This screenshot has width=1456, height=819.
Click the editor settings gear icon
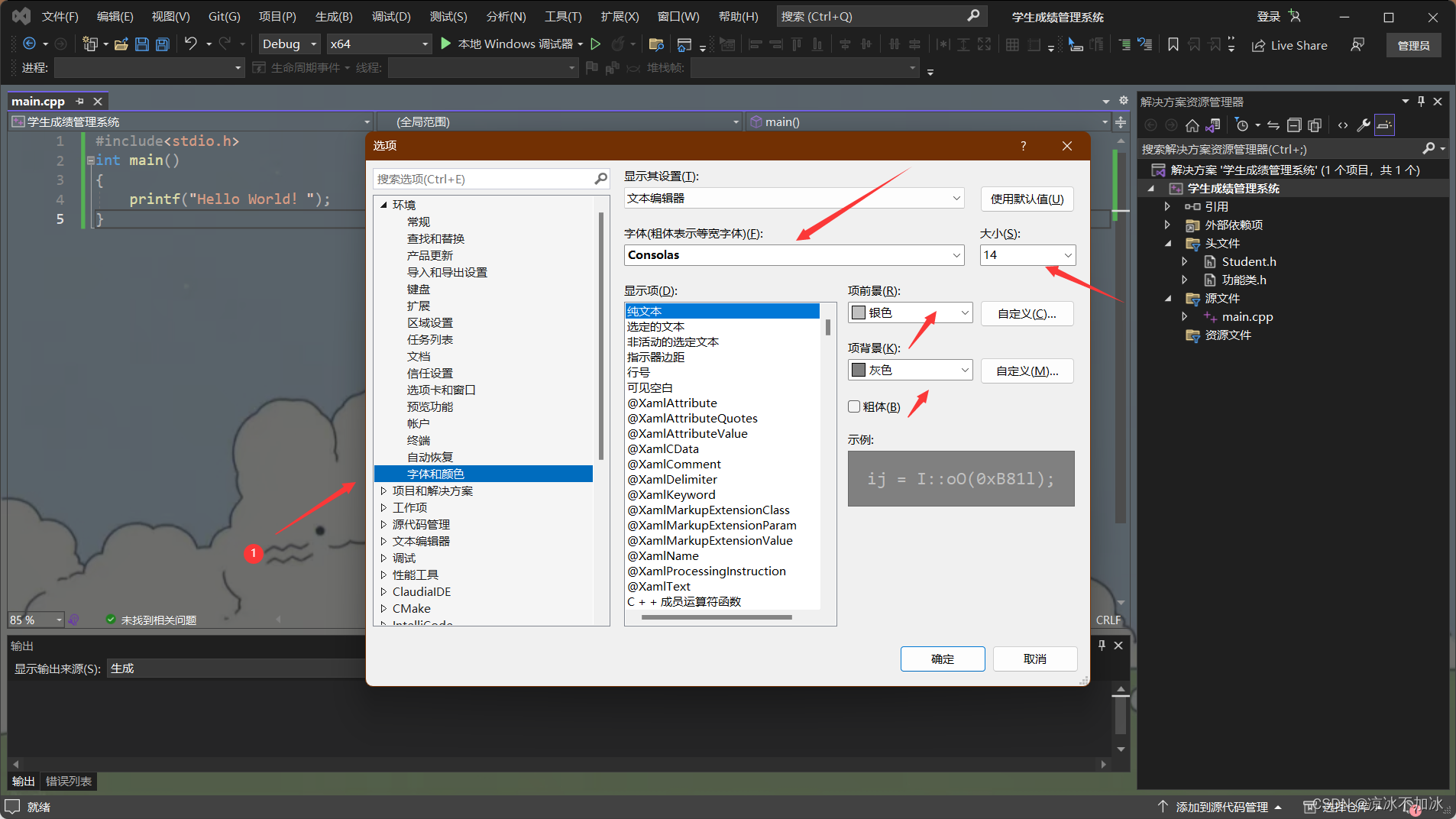tap(1124, 100)
